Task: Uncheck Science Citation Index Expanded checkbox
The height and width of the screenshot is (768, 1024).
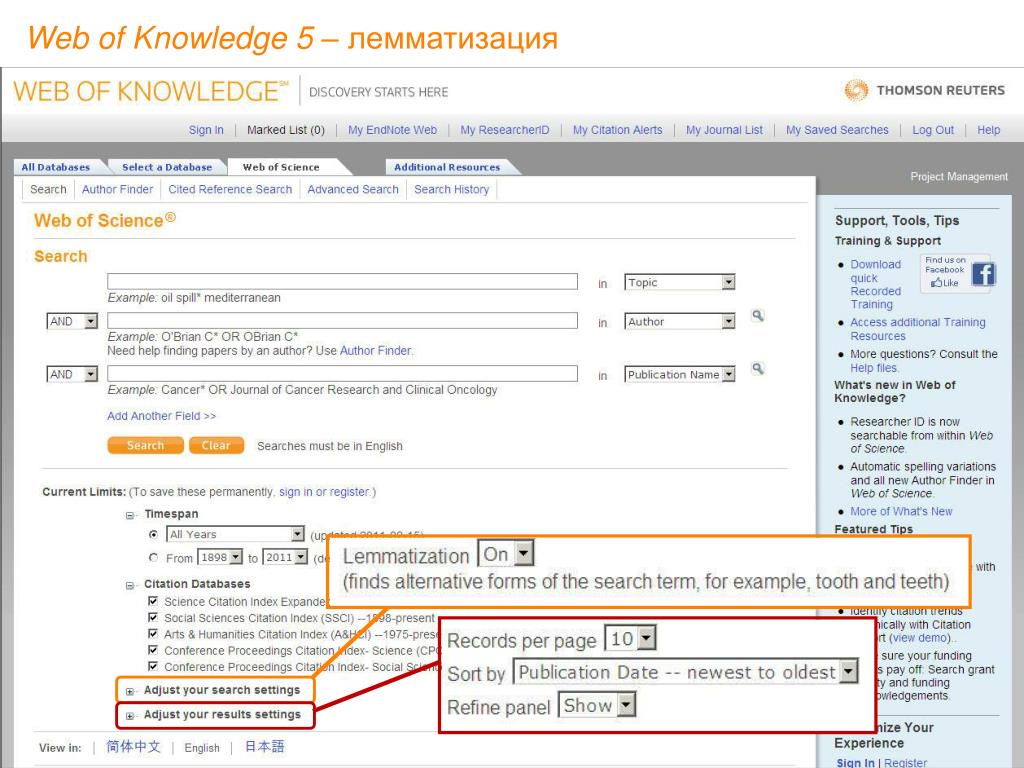Action: point(153,601)
